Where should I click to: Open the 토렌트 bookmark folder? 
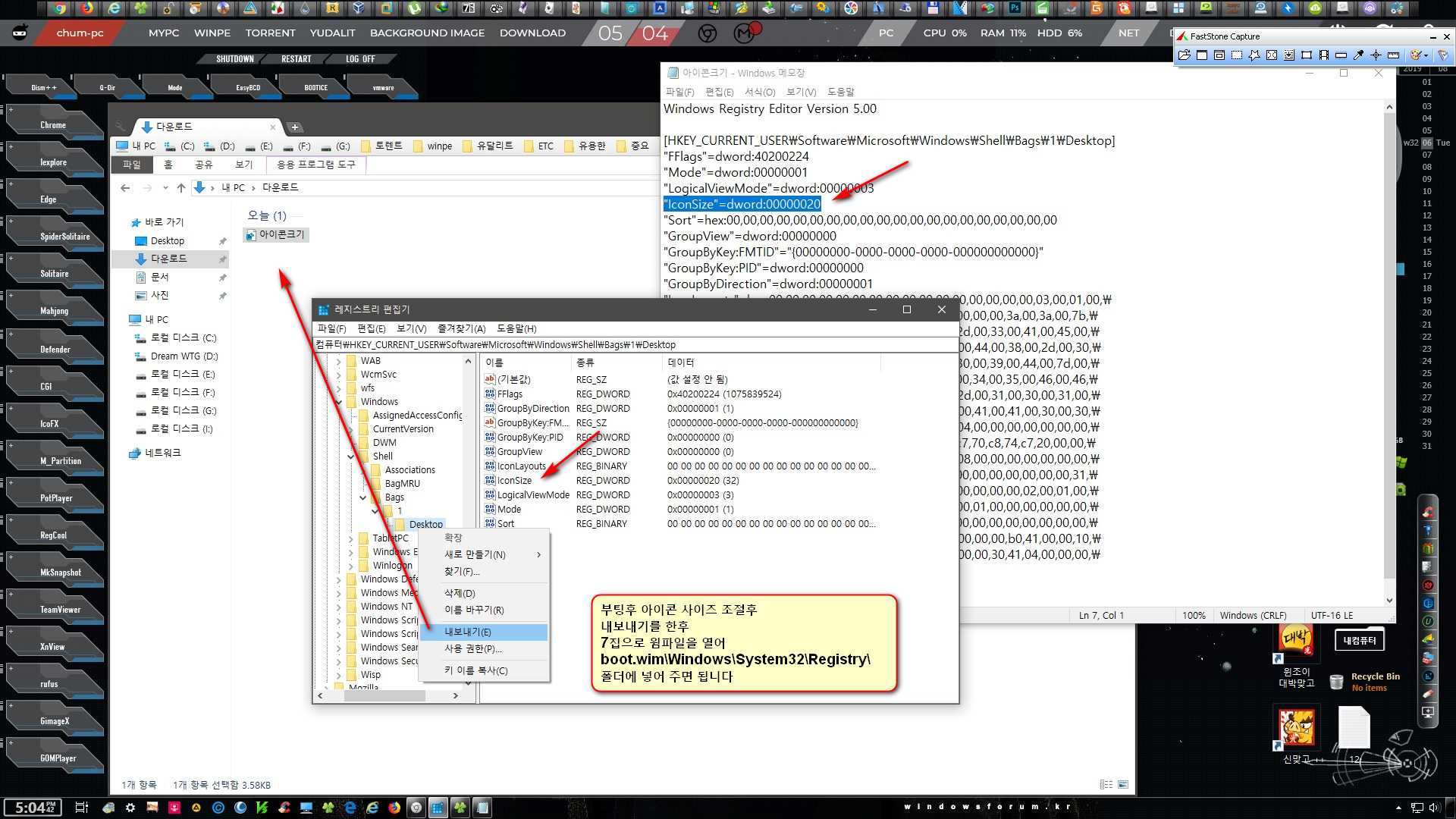381,146
